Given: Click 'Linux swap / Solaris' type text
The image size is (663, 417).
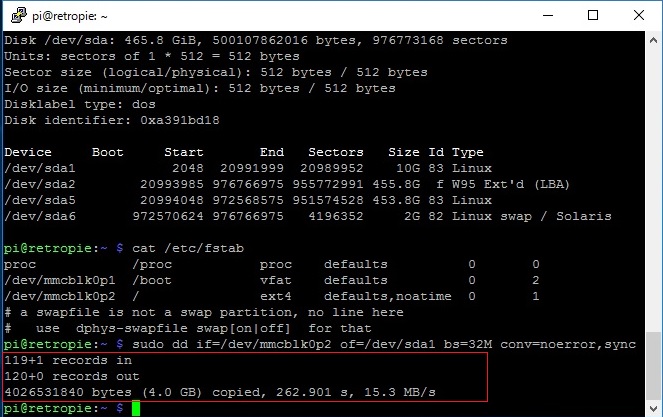Looking at the screenshot, I should (x=531, y=217).
